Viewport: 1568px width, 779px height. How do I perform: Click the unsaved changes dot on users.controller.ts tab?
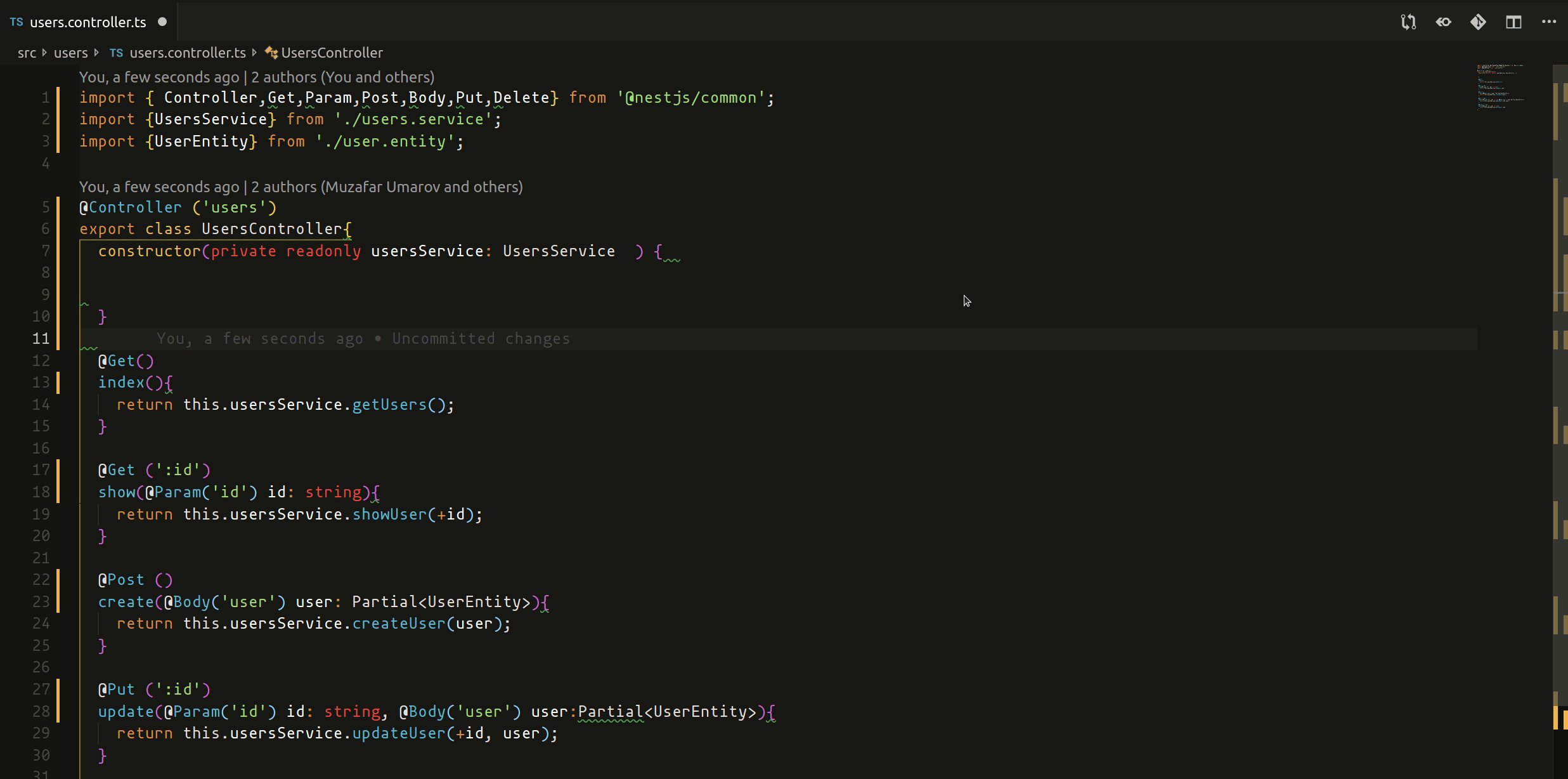(x=162, y=22)
